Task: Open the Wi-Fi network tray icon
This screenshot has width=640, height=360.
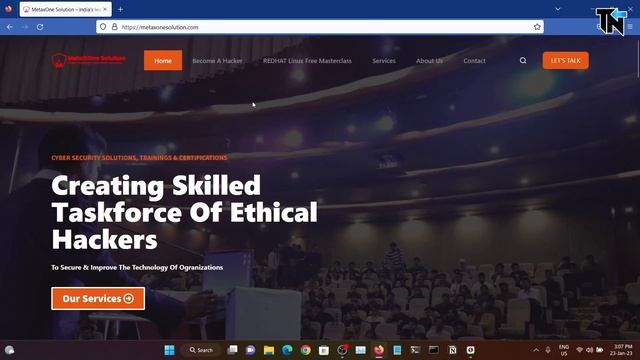Action: tap(580, 350)
